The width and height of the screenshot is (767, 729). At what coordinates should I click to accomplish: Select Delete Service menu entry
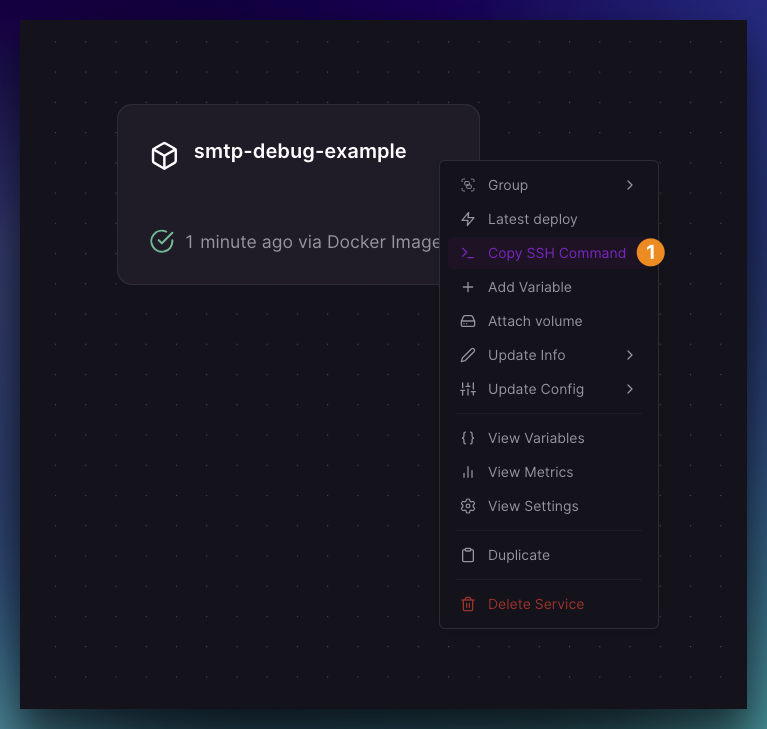coord(549,604)
